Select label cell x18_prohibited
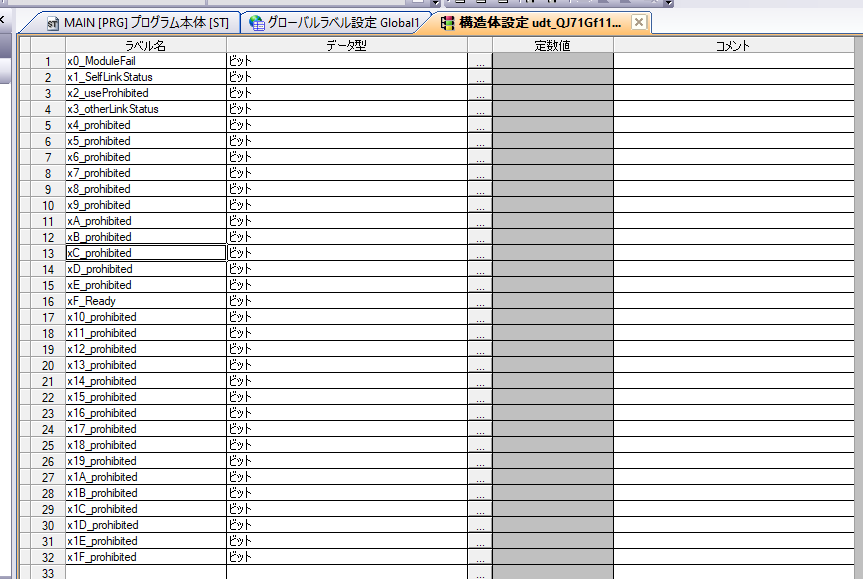 (x=146, y=445)
